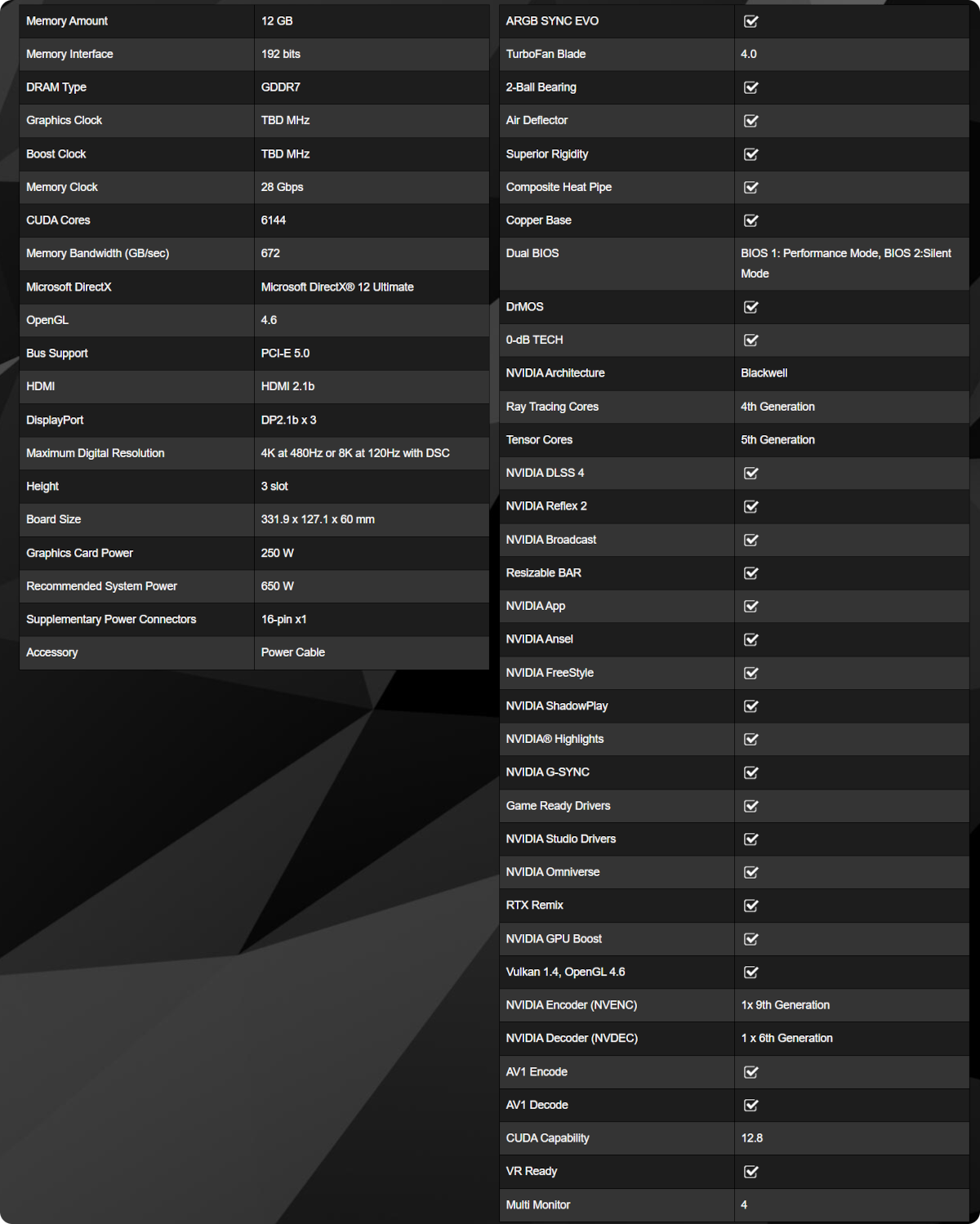Viewport: 980px width, 1224px height.
Task: Click the DrMOS checkmark icon
Action: click(x=751, y=307)
